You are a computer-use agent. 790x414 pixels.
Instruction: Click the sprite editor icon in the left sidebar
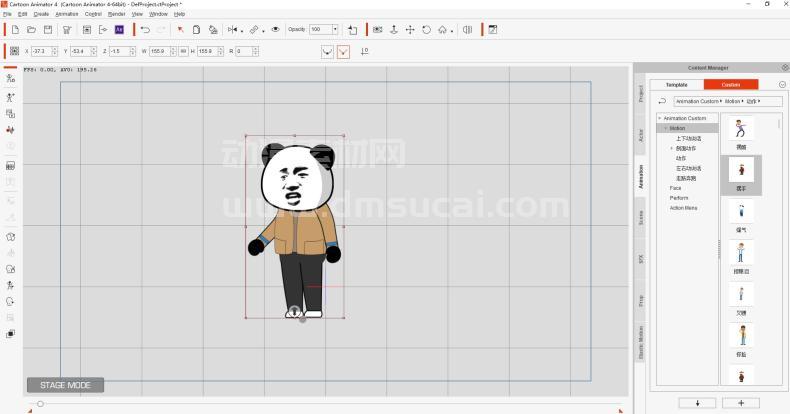click(x=10, y=166)
